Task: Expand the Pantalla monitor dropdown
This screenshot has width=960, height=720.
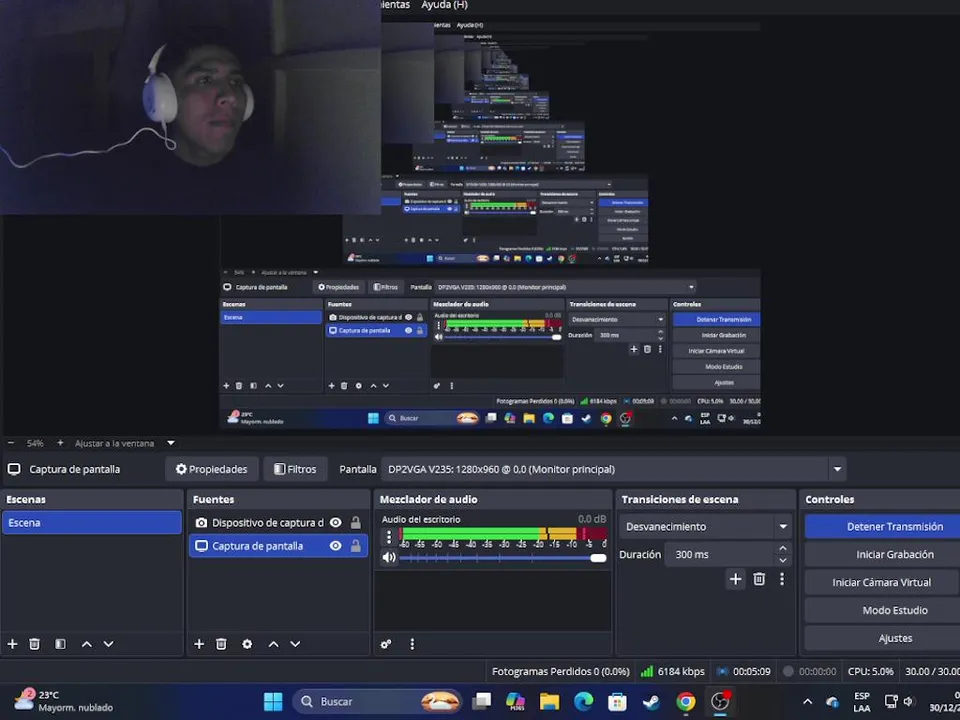Action: pos(837,470)
